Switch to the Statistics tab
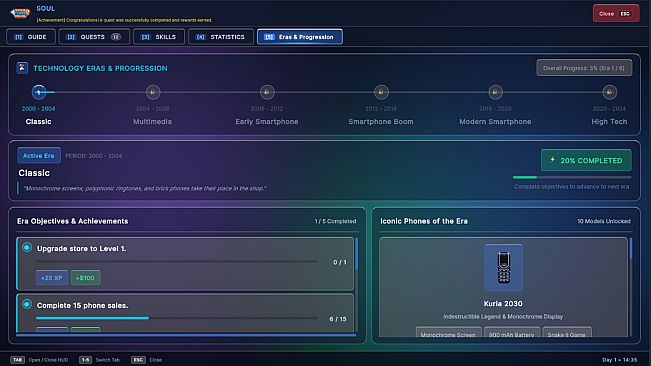The height and width of the screenshot is (366, 651). pyautogui.click(x=221, y=37)
